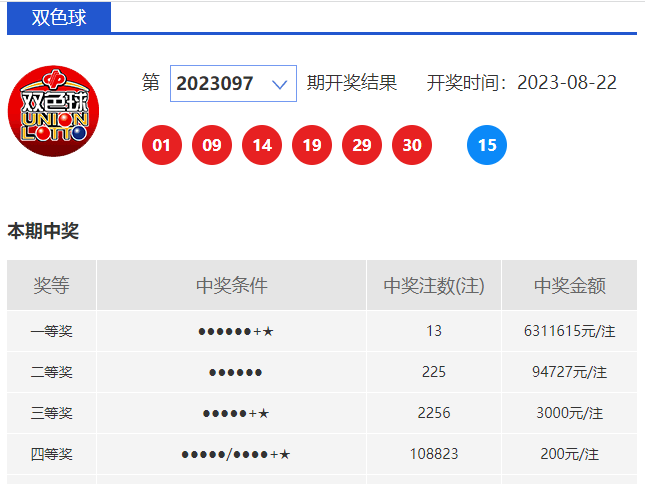Click the 奖等 column header

tap(51, 285)
